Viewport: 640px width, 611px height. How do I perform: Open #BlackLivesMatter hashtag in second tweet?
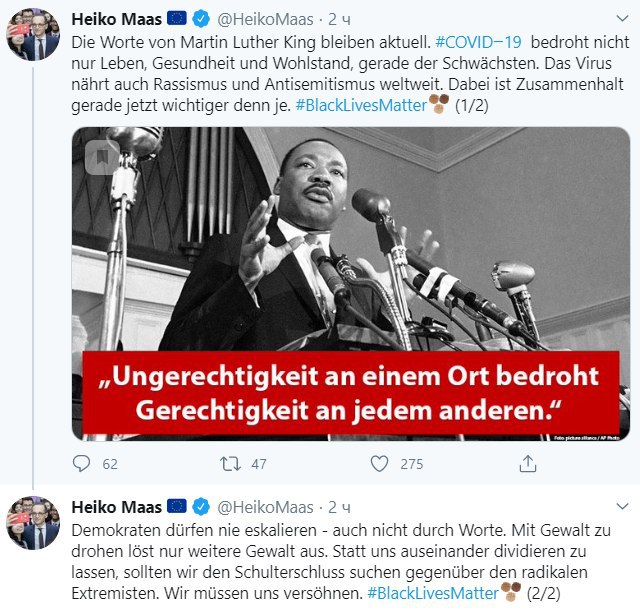[x=433, y=593]
